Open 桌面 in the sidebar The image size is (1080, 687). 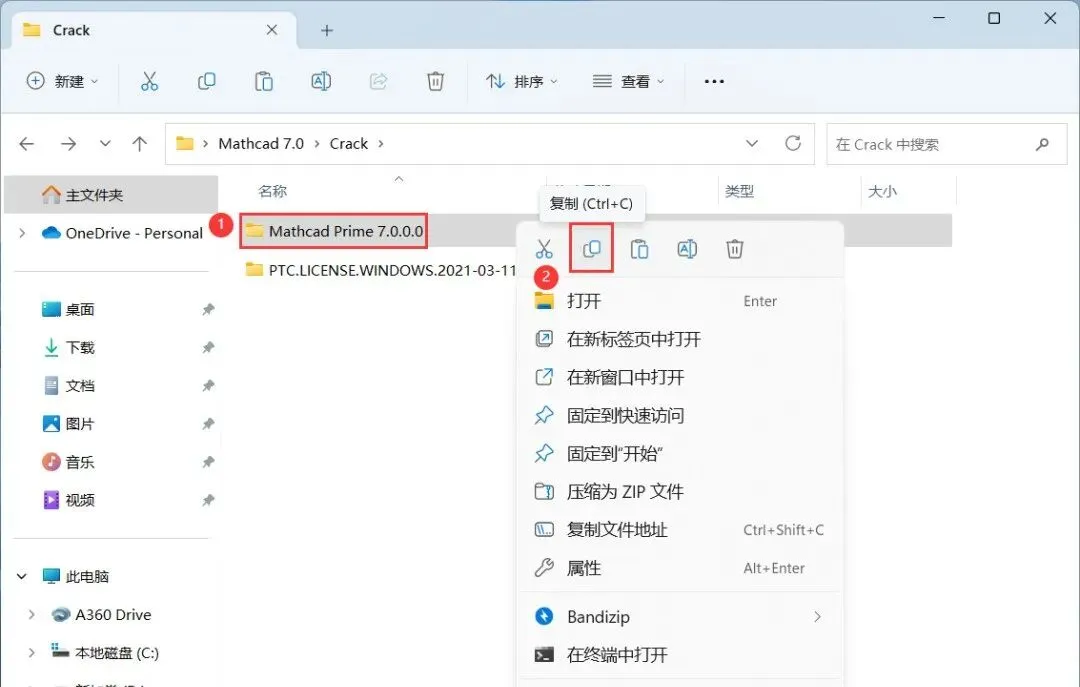[69, 309]
